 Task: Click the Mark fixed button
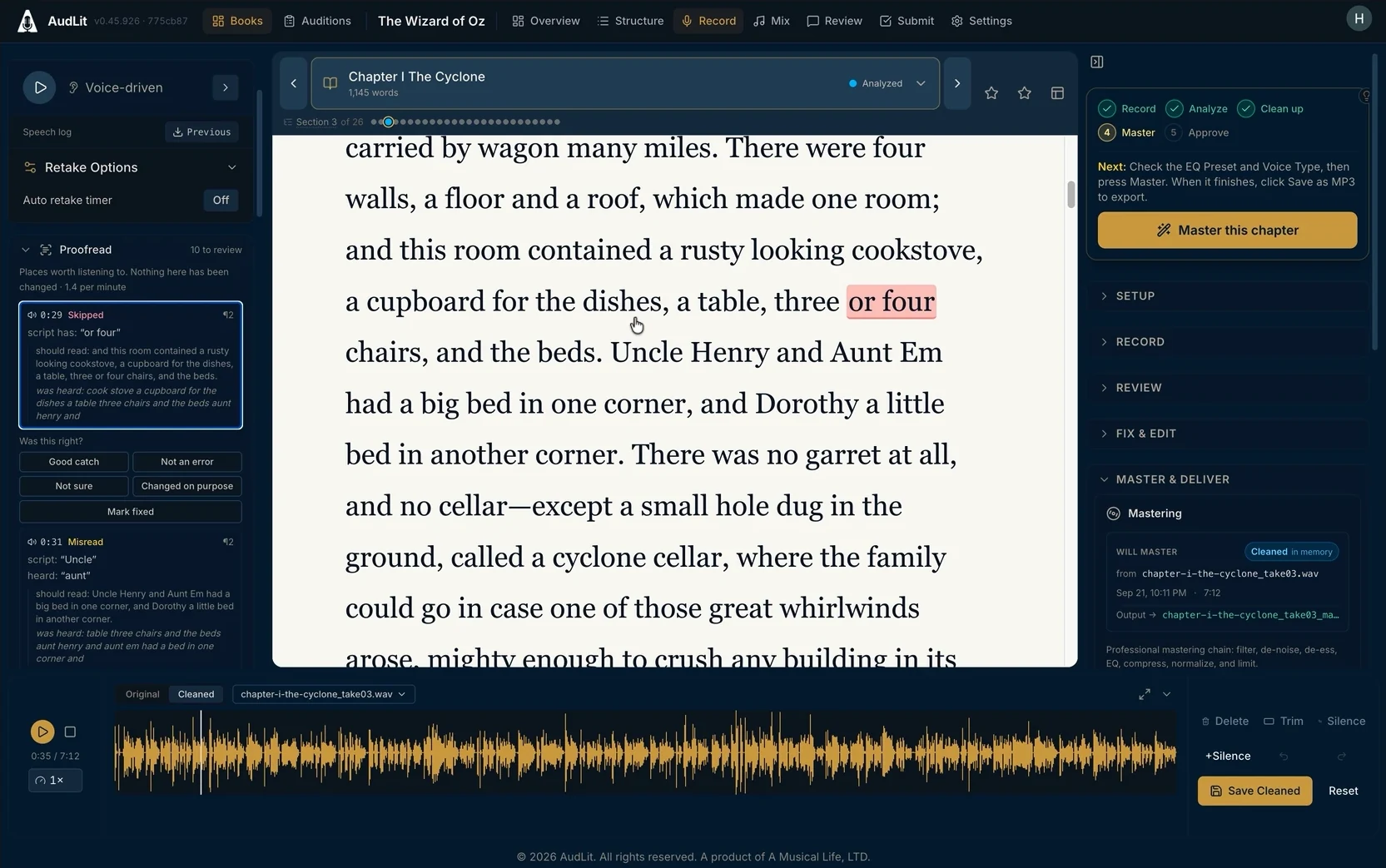(131, 511)
